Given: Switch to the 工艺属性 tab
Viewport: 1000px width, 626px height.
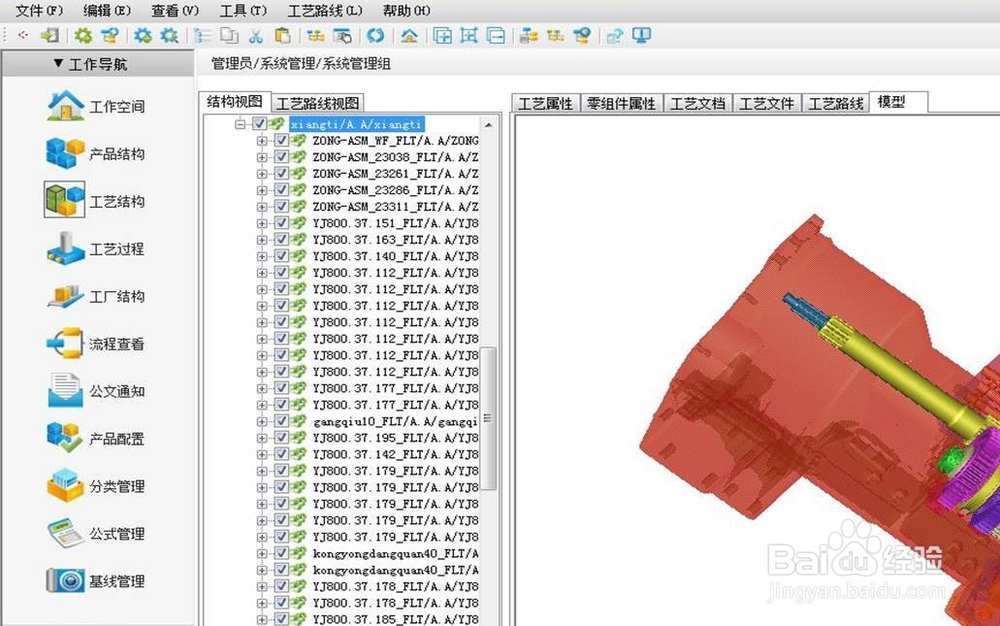Looking at the screenshot, I should pyautogui.click(x=546, y=103).
